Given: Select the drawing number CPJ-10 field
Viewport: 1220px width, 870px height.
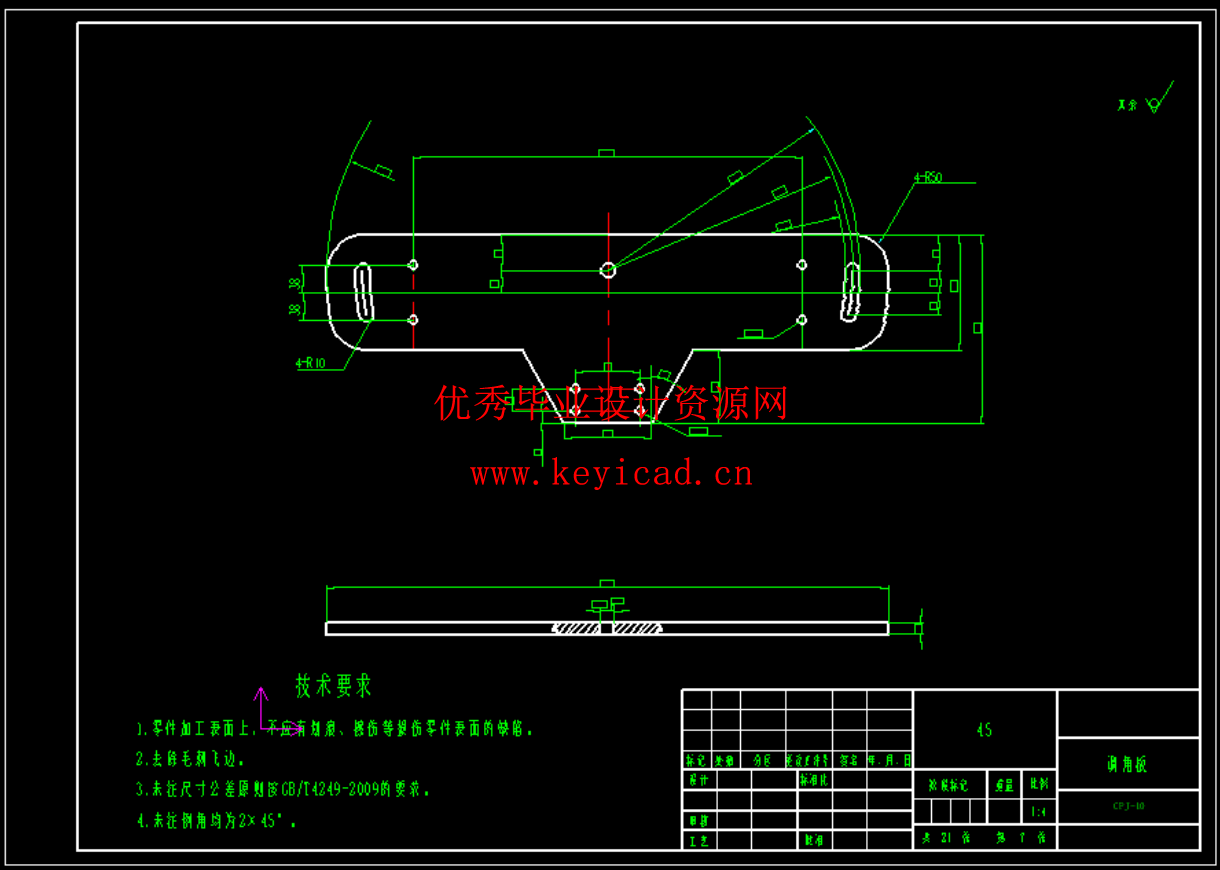Looking at the screenshot, I should 1130,805.
